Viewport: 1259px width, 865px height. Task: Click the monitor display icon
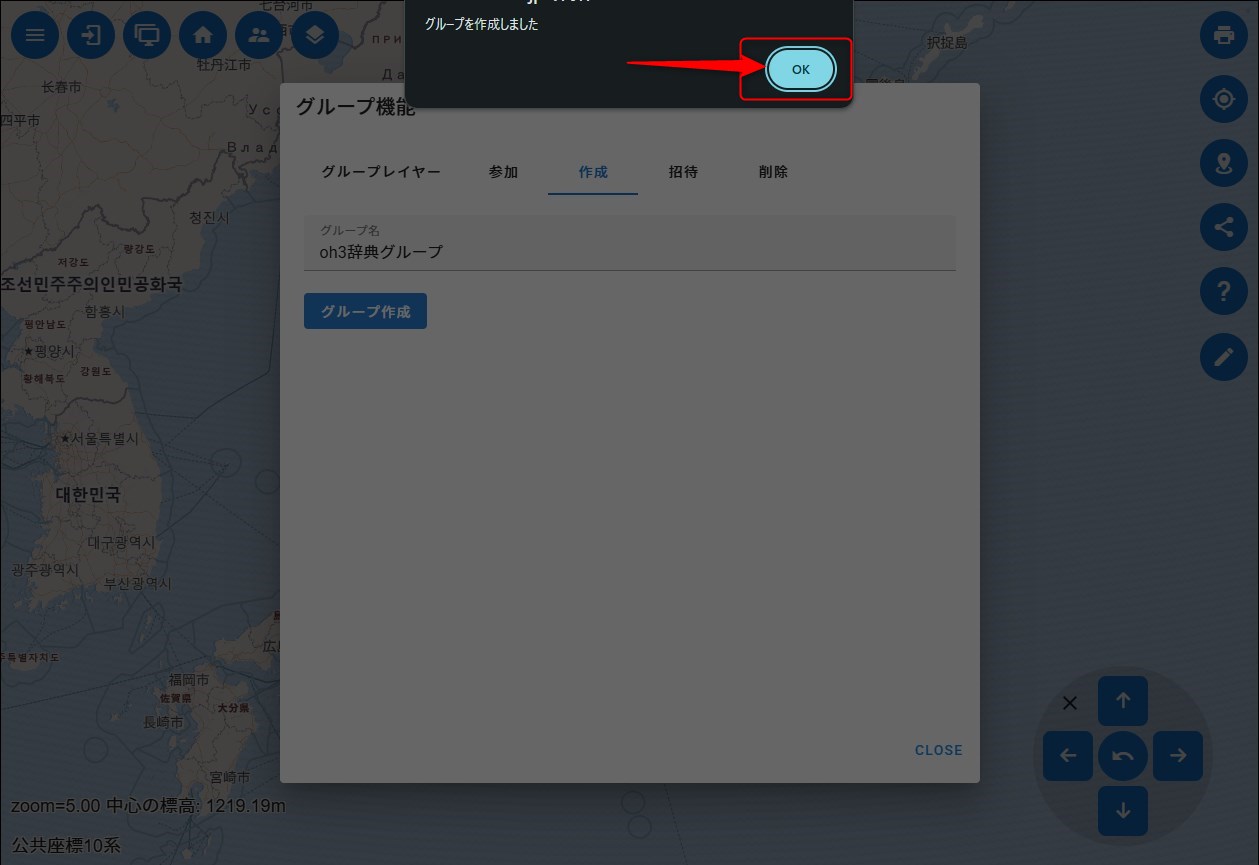[x=147, y=35]
